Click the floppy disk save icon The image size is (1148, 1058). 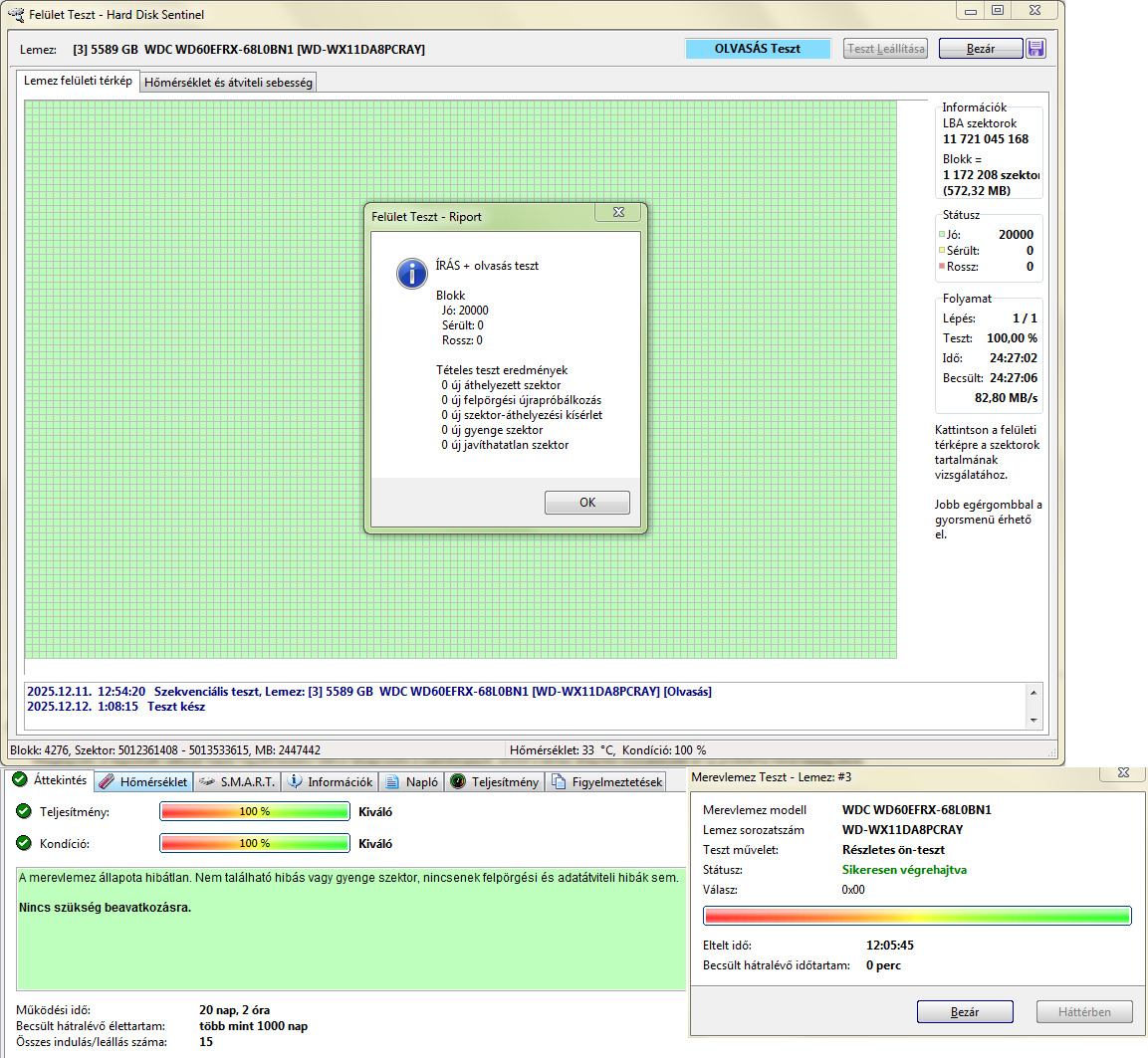(x=1035, y=49)
